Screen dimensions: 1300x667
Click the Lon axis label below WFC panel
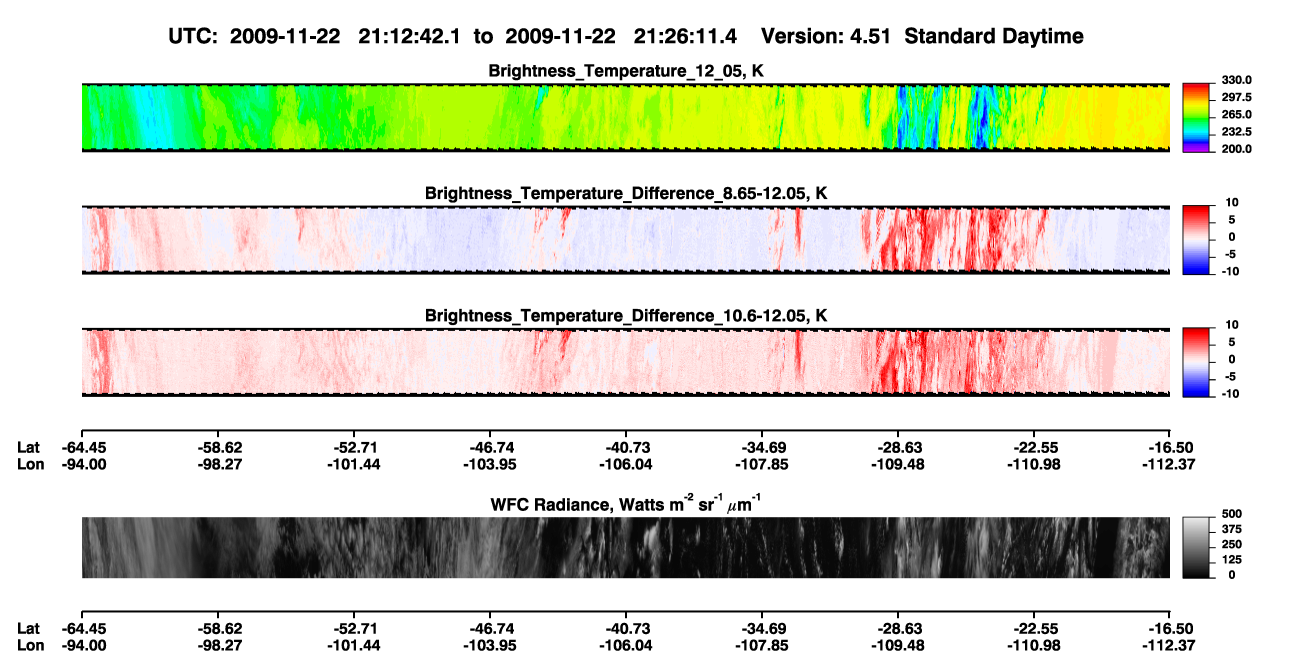coord(29,644)
